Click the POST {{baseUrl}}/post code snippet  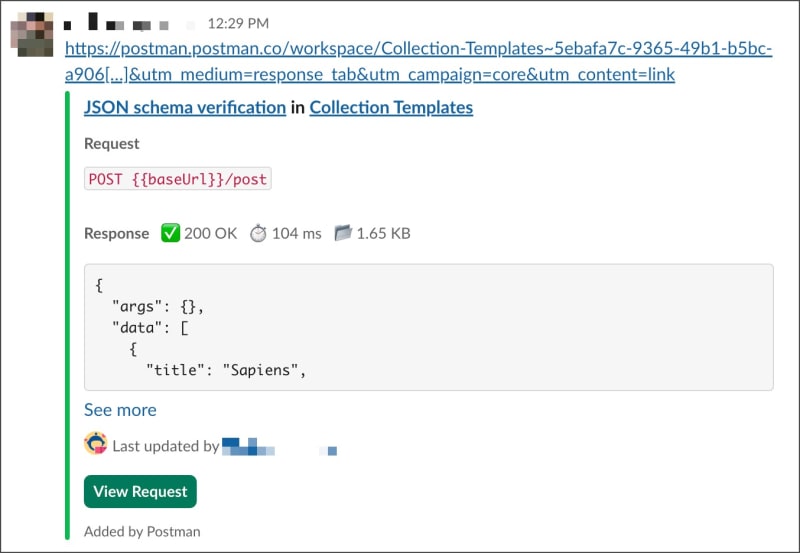178,179
